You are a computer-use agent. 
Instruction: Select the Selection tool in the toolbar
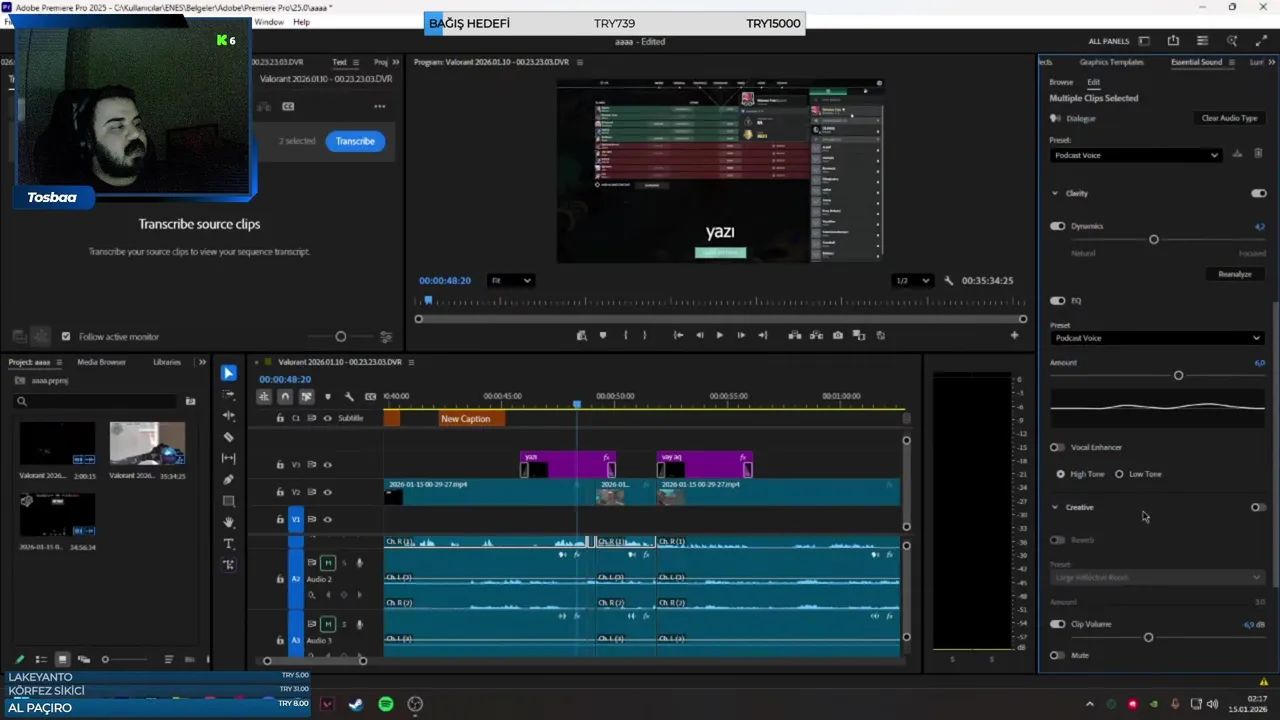(x=228, y=373)
